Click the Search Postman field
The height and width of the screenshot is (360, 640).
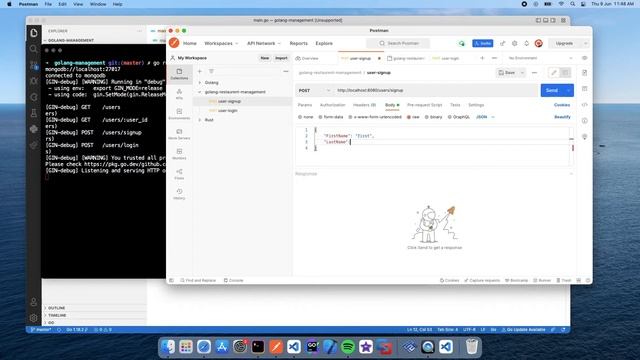398,43
